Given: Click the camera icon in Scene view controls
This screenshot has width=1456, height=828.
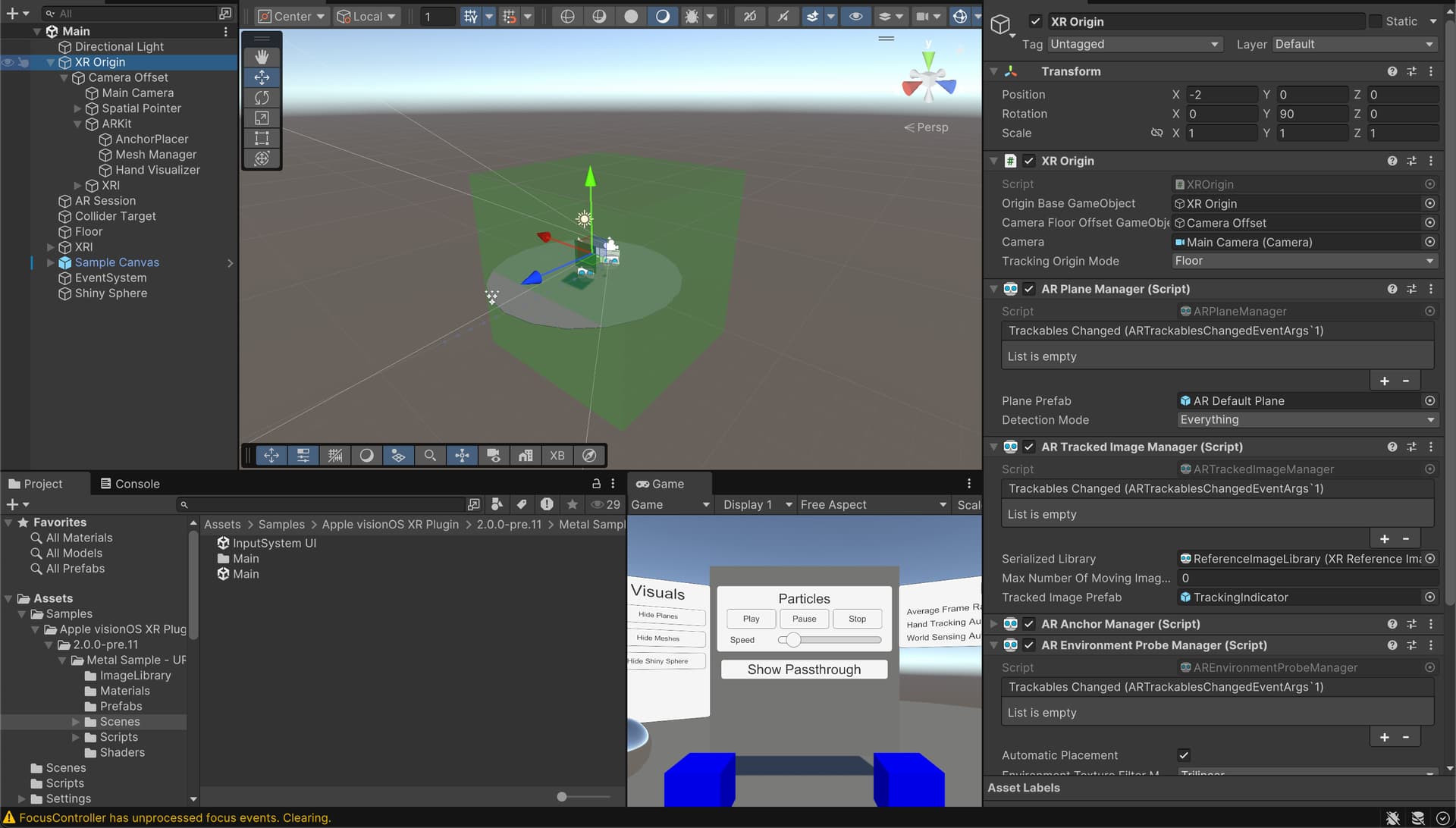Looking at the screenshot, I should click(494, 455).
